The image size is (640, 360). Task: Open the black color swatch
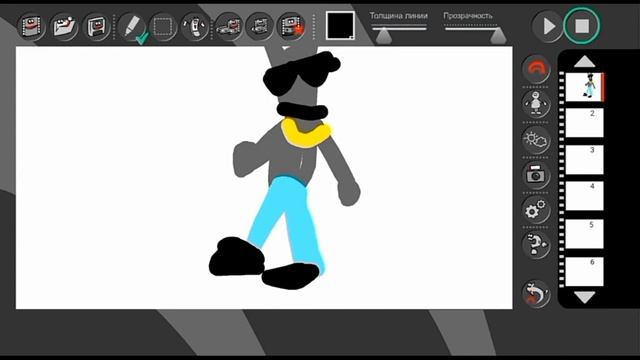click(340, 25)
